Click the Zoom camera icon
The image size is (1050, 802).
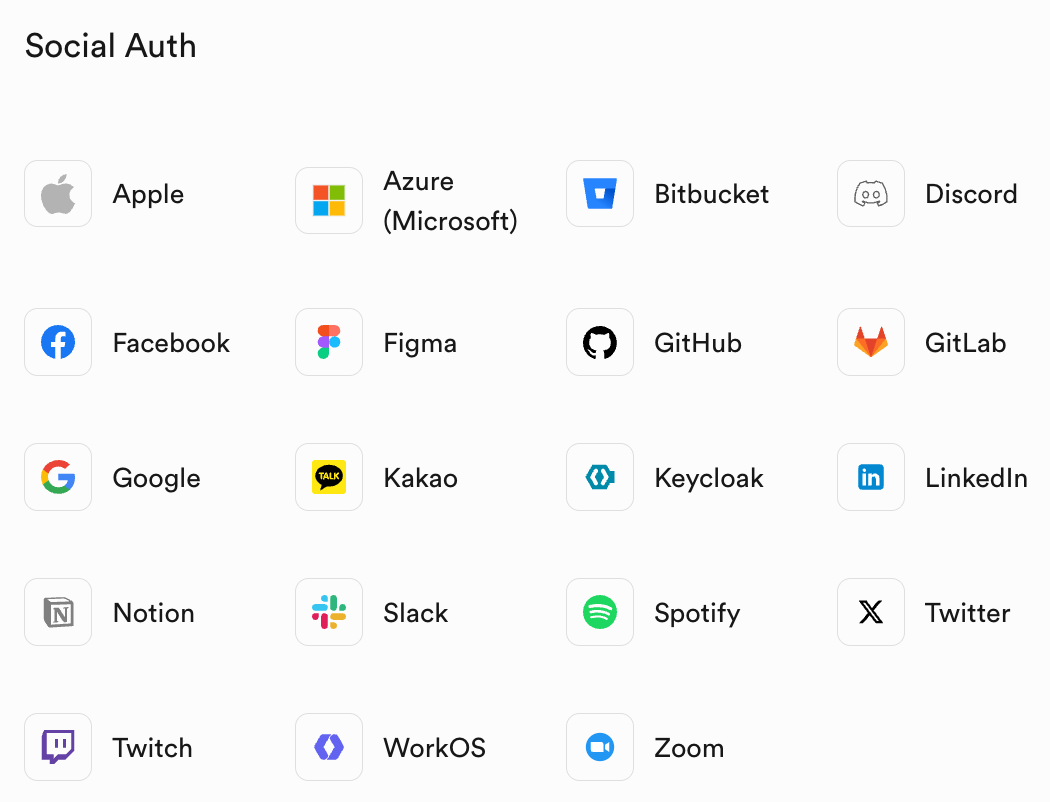600,747
